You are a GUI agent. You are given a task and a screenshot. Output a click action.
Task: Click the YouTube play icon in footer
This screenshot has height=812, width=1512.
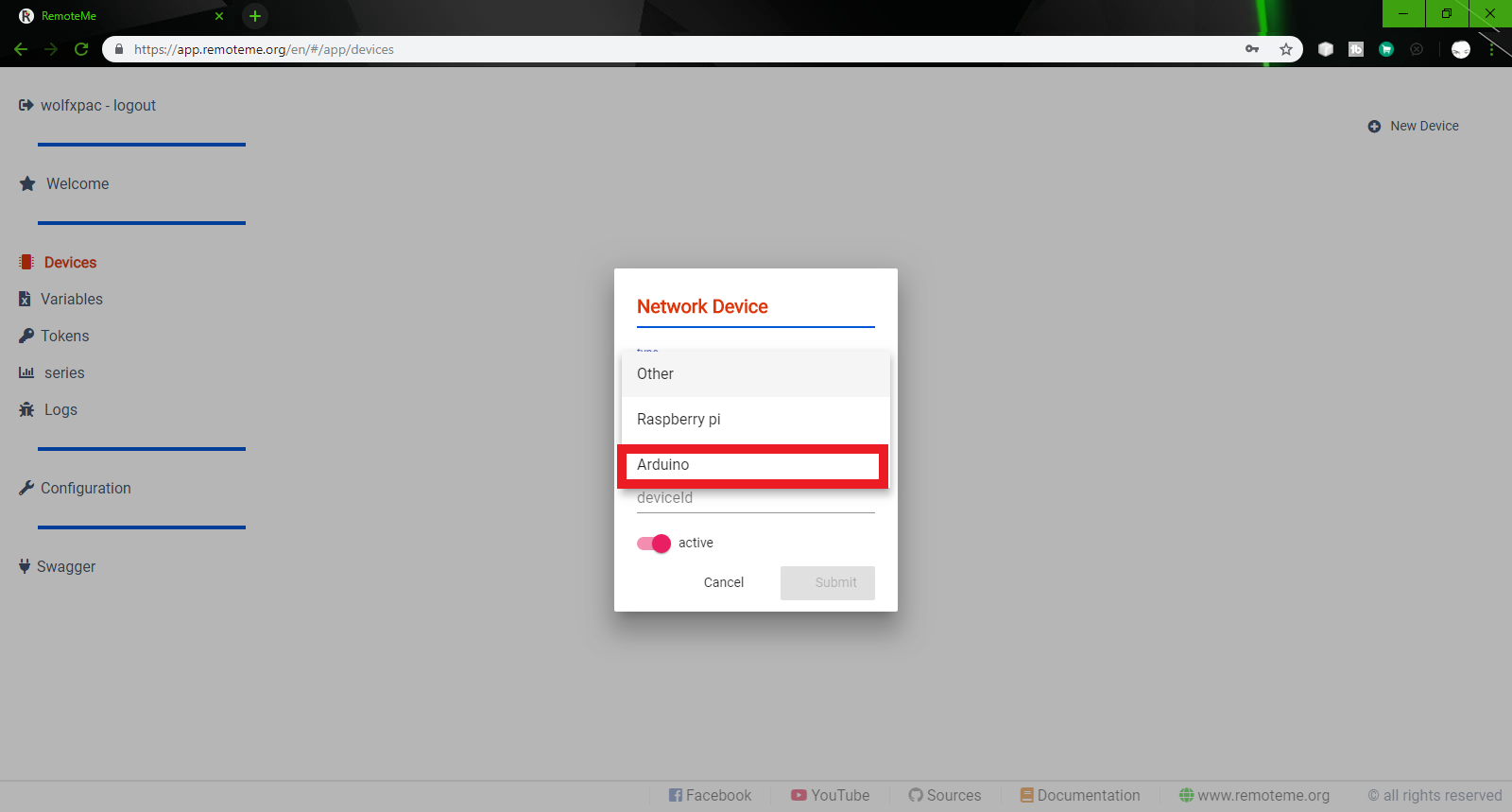[x=799, y=795]
